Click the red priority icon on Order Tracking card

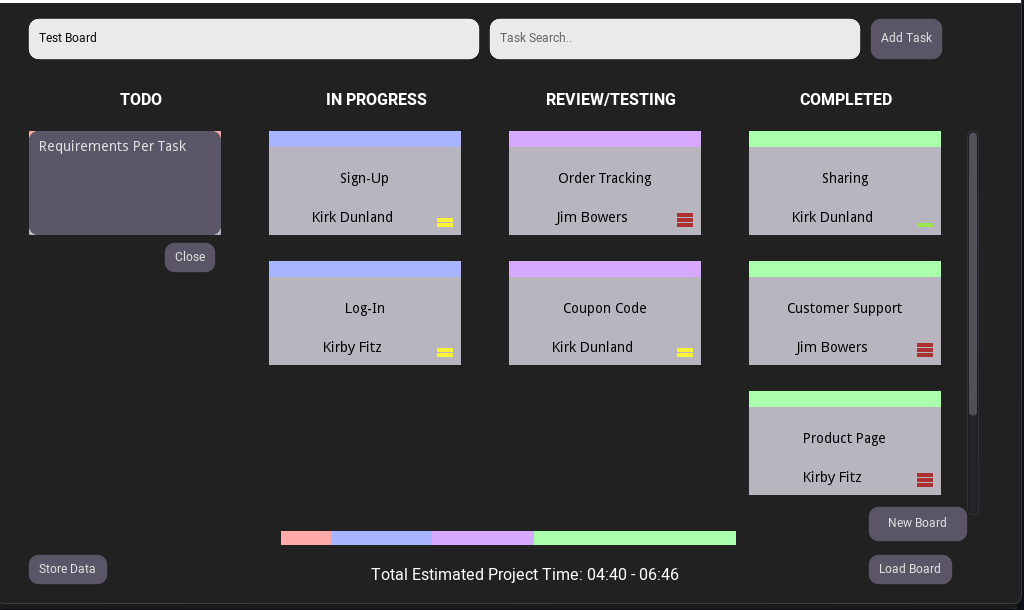coord(685,220)
